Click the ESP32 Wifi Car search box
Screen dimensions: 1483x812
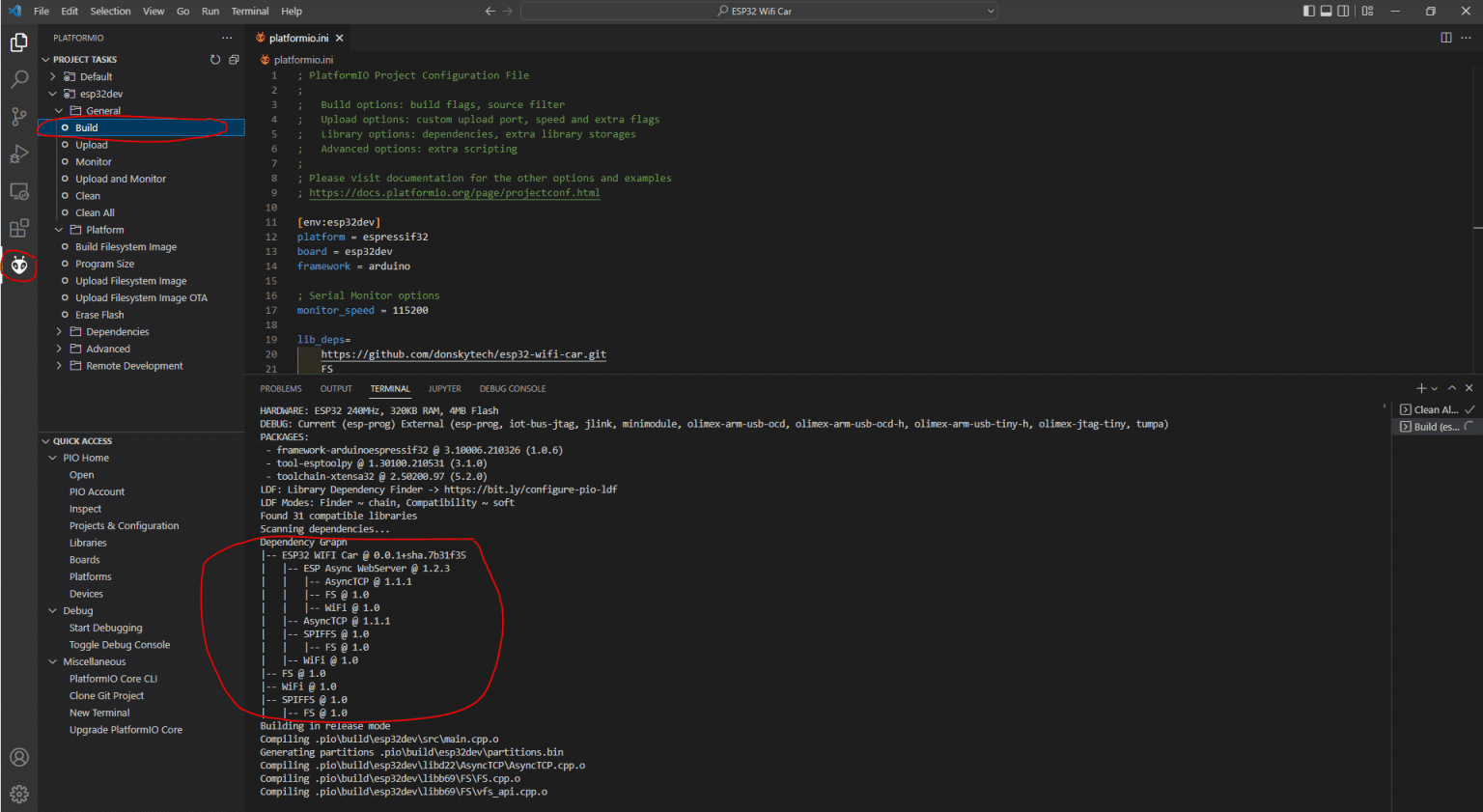759,12
